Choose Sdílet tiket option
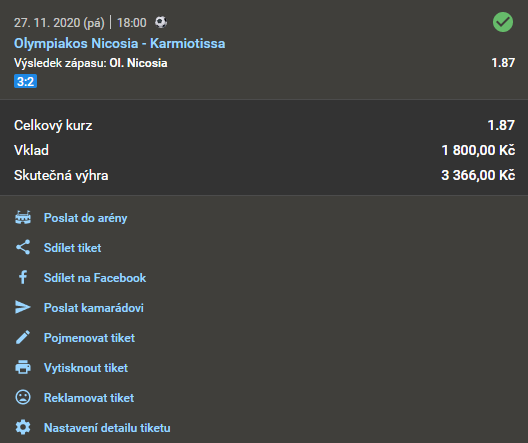This screenshot has width=528, height=443. (72, 248)
